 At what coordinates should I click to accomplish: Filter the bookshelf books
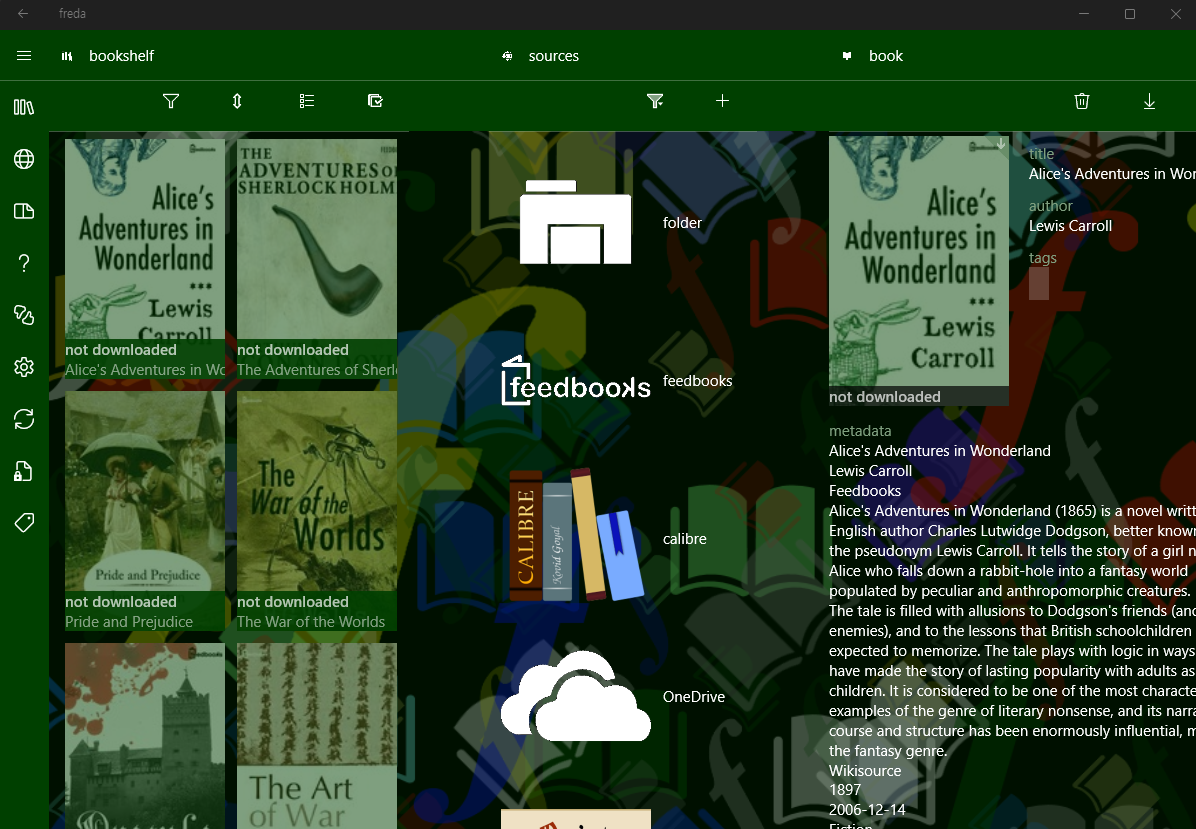(171, 101)
